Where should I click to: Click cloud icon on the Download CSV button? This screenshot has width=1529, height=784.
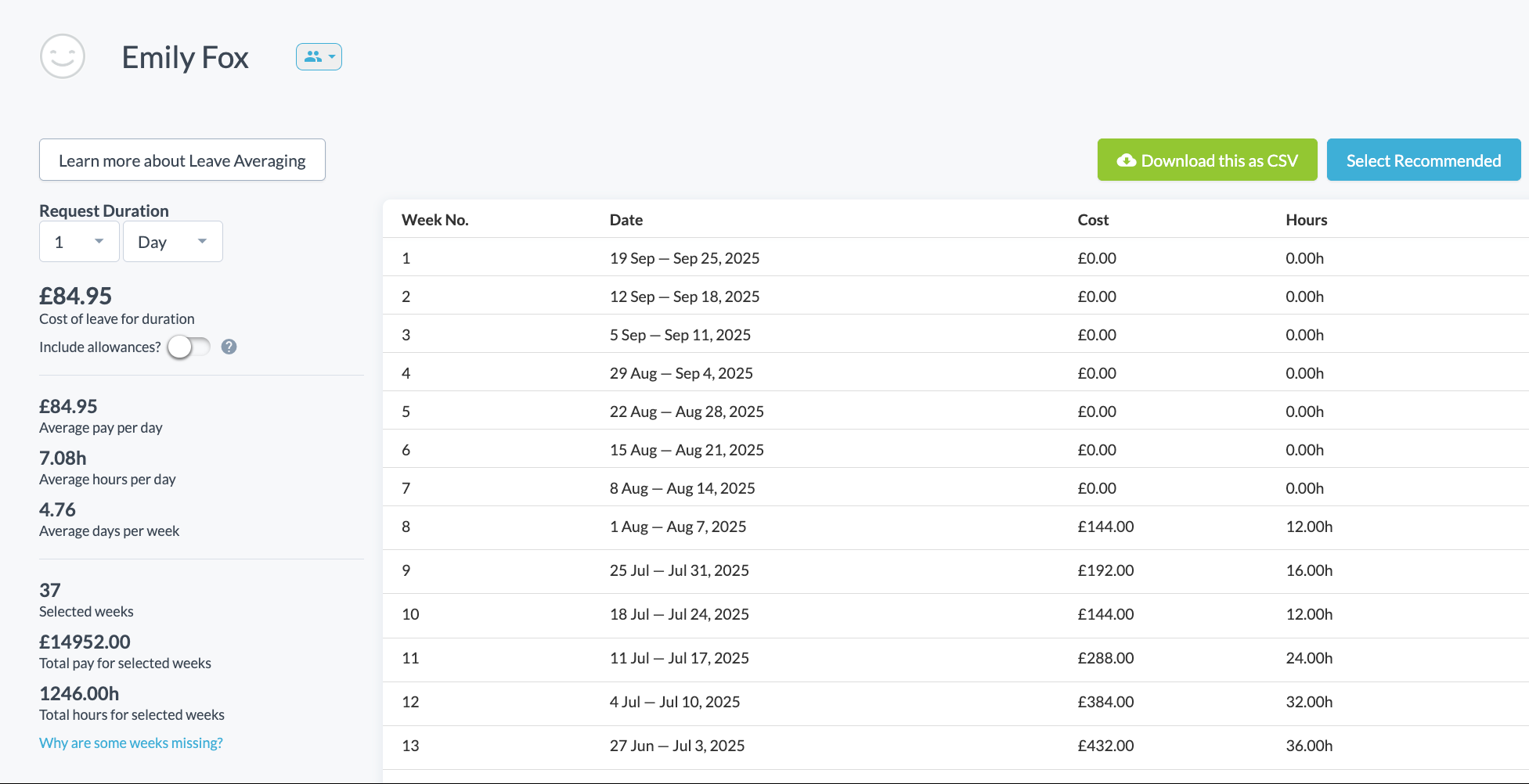pyautogui.click(x=1126, y=160)
